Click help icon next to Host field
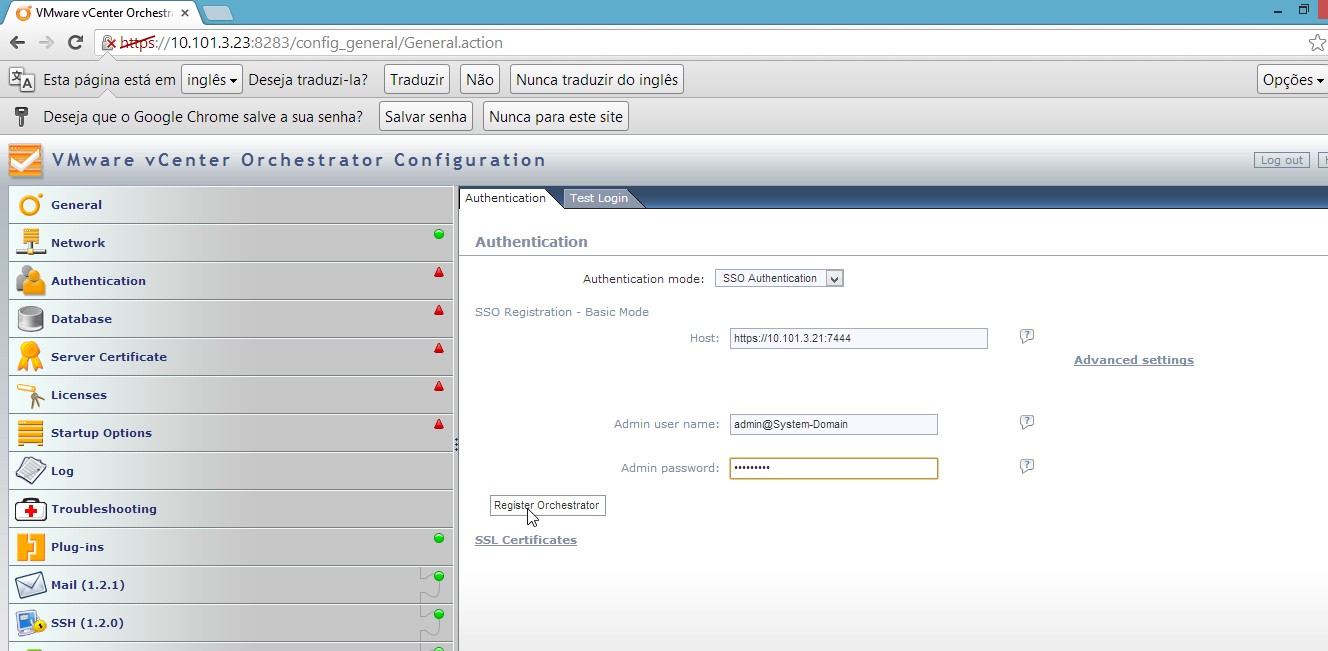Image resolution: width=1328 pixels, height=651 pixels. coord(1026,337)
